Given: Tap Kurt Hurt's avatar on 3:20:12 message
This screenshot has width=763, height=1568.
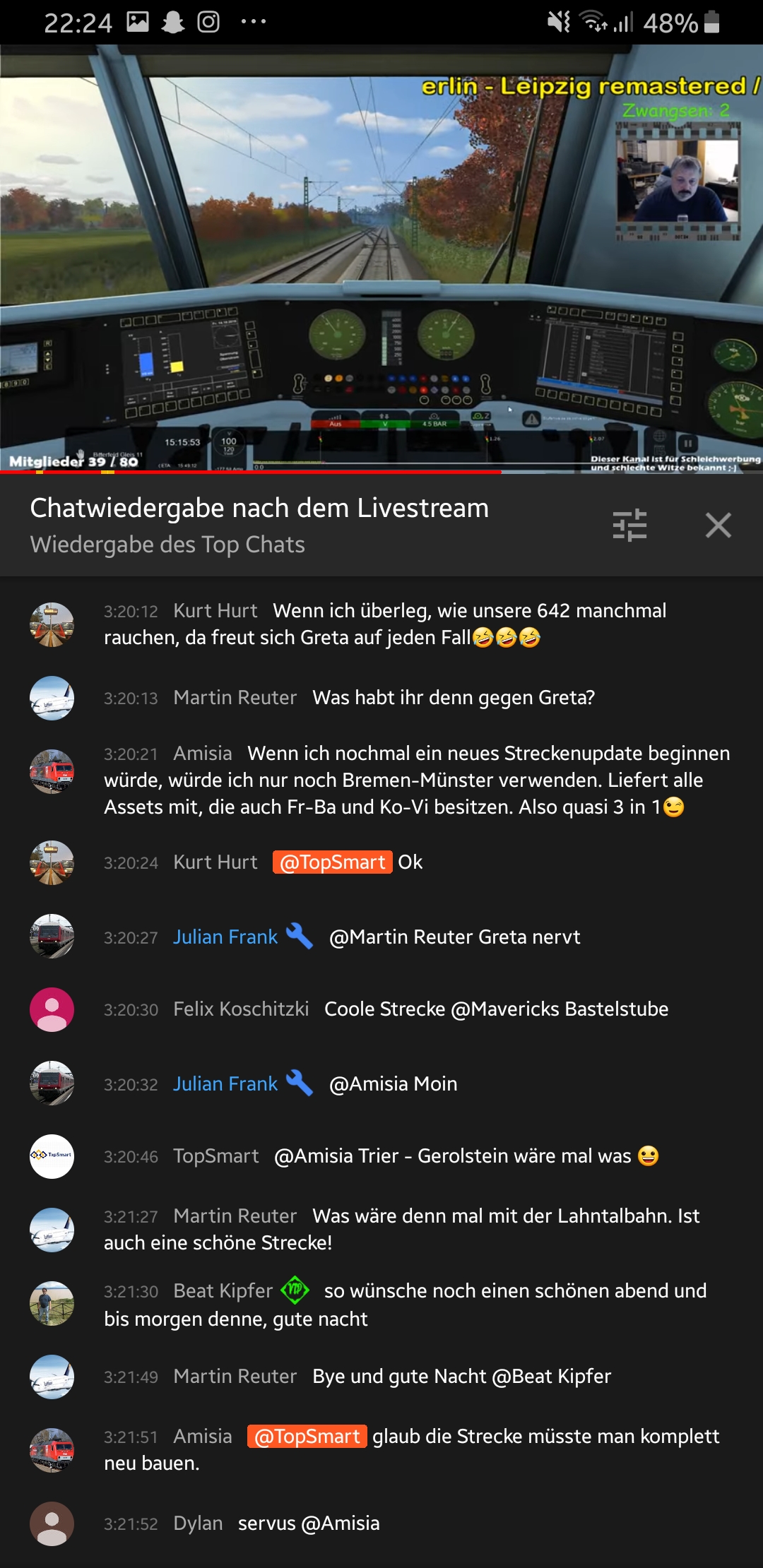Looking at the screenshot, I should (52, 624).
